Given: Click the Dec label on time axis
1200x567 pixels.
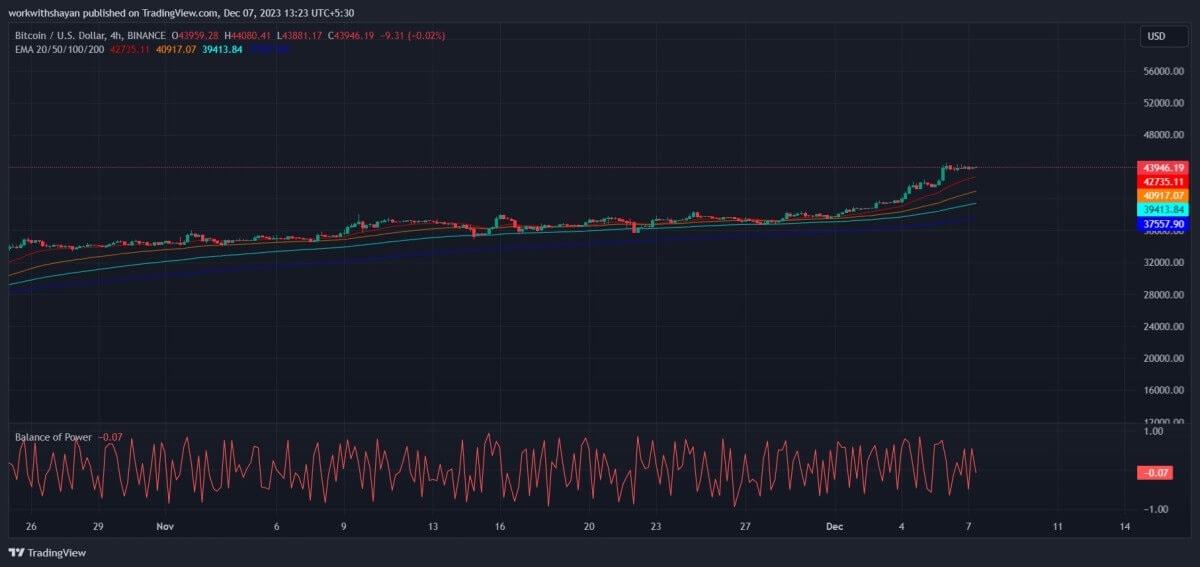Looking at the screenshot, I should click(834, 526).
